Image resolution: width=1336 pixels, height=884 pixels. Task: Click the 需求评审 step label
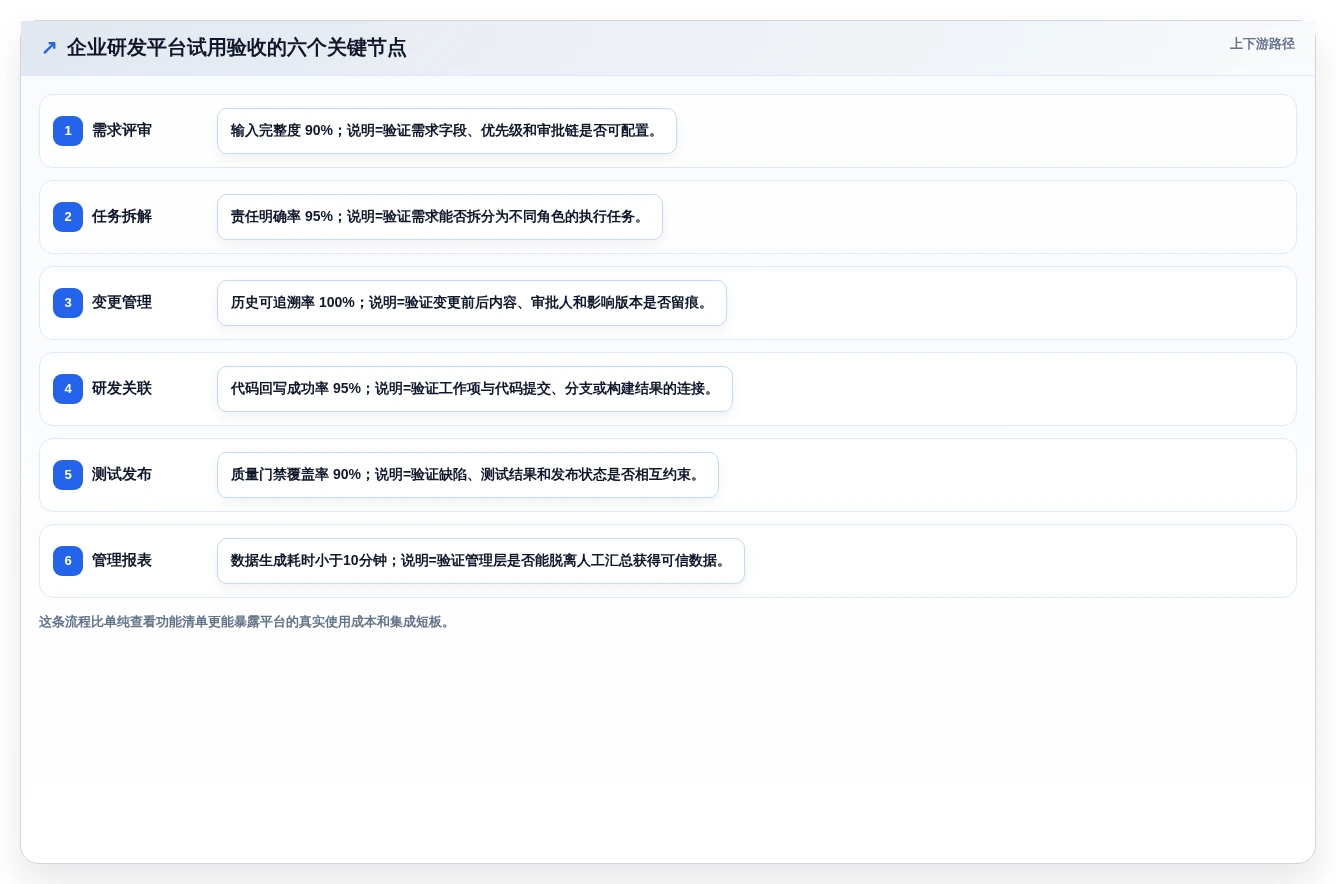coord(122,131)
